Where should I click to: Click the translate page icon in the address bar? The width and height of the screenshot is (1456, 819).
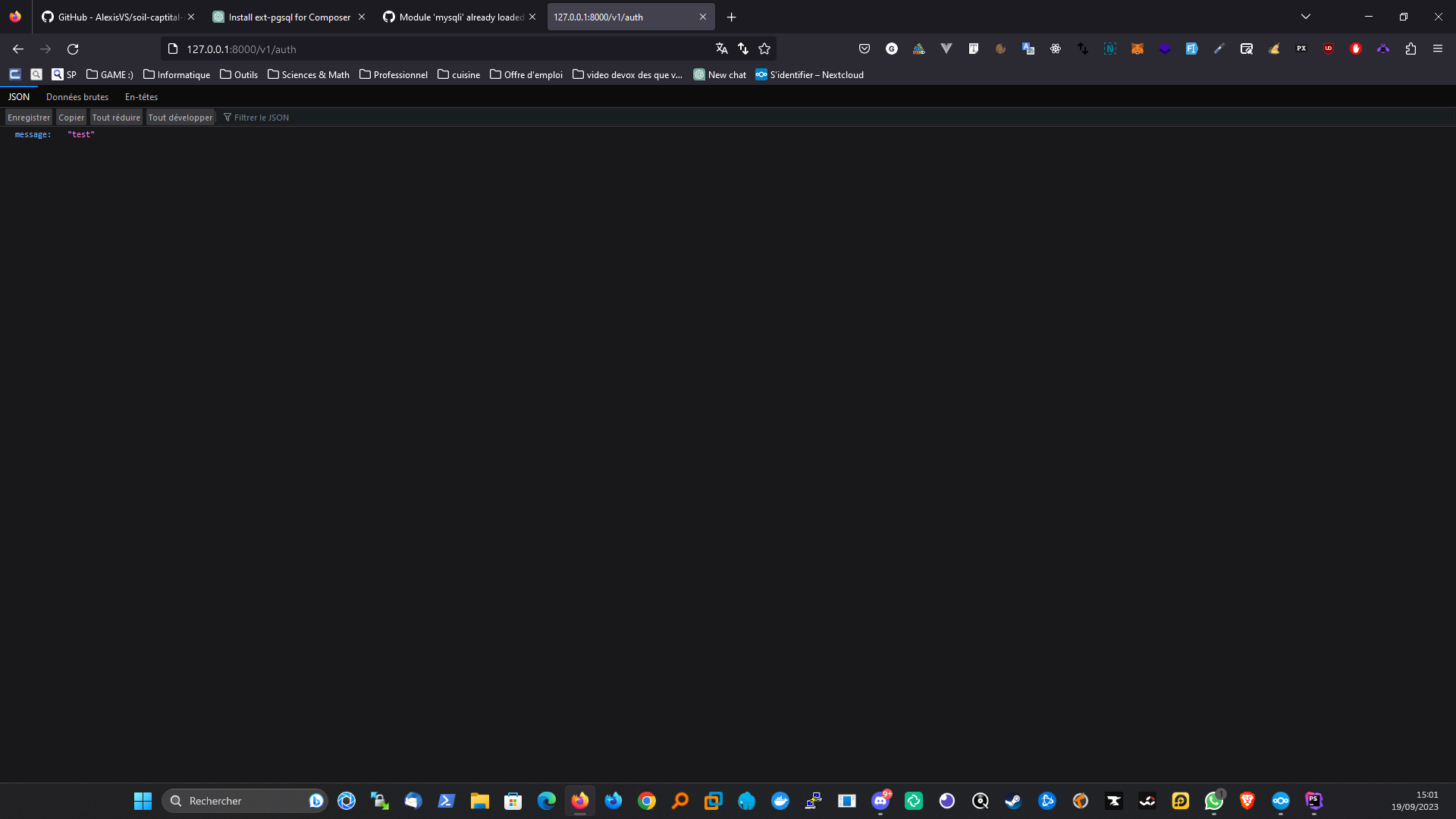point(721,49)
